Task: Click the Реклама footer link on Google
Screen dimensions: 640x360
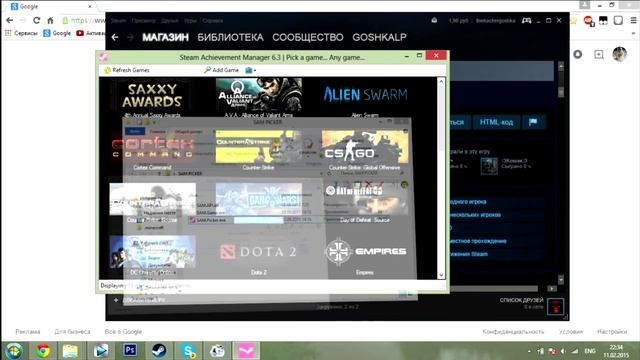Action: pos(28,331)
